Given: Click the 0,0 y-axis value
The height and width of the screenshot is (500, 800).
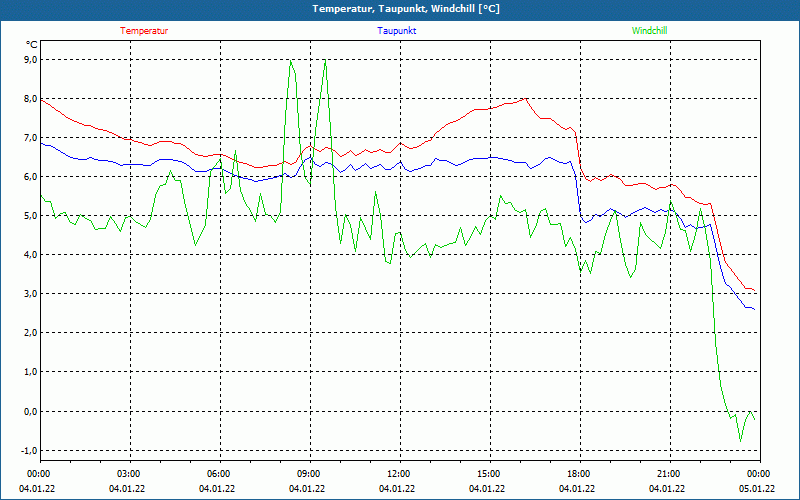Looking at the screenshot, I should (x=31, y=411).
